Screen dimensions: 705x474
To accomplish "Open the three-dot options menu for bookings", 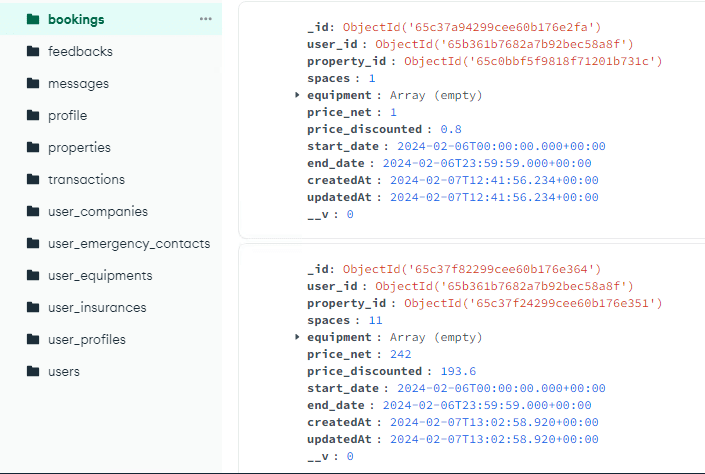I will pyautogui.click(x=206, y=19).
